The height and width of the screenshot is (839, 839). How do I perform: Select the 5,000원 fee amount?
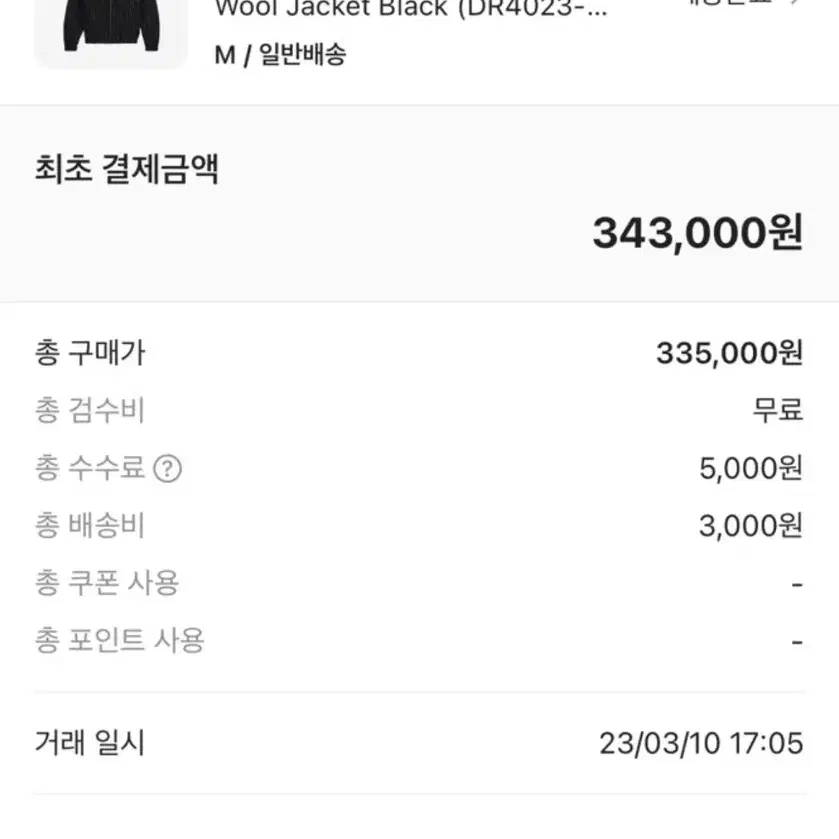(x=751, y=469)
